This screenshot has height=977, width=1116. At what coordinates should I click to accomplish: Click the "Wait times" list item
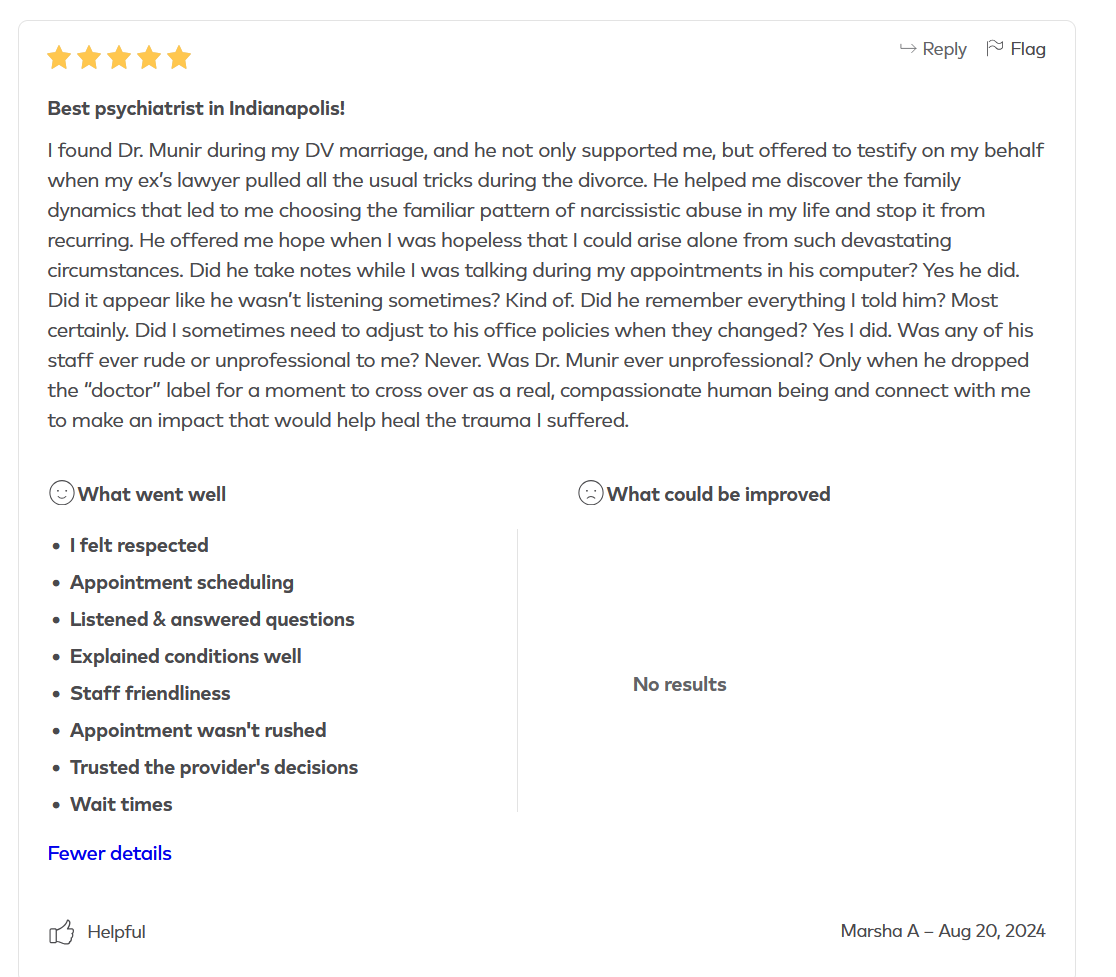(121, 804)
